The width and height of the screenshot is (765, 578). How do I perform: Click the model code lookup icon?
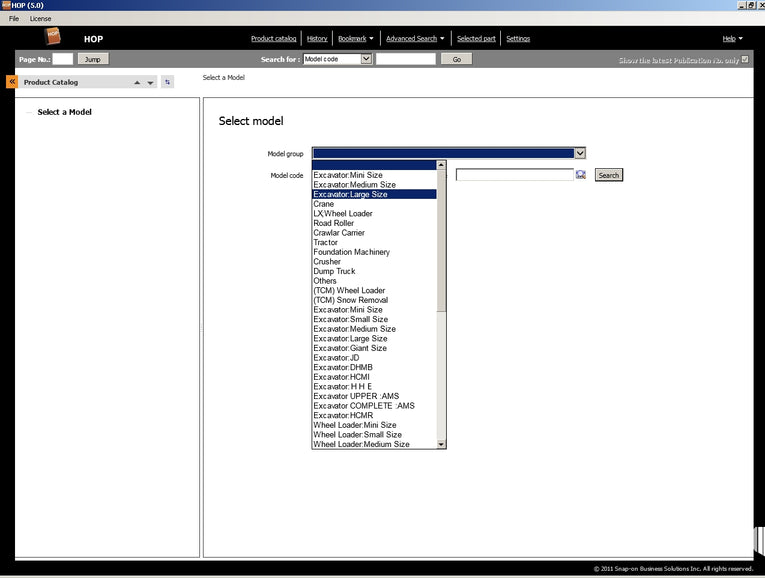pyautogui.click(x=581, y=175)
